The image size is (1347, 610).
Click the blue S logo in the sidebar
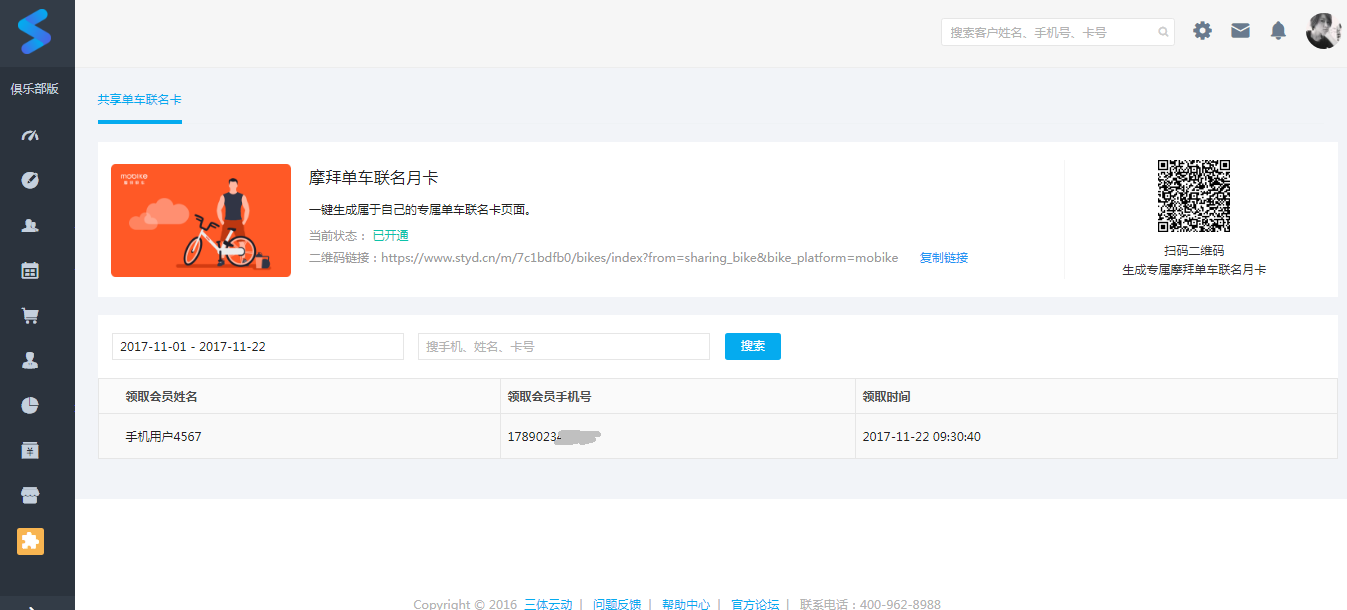tap(33, 31)
